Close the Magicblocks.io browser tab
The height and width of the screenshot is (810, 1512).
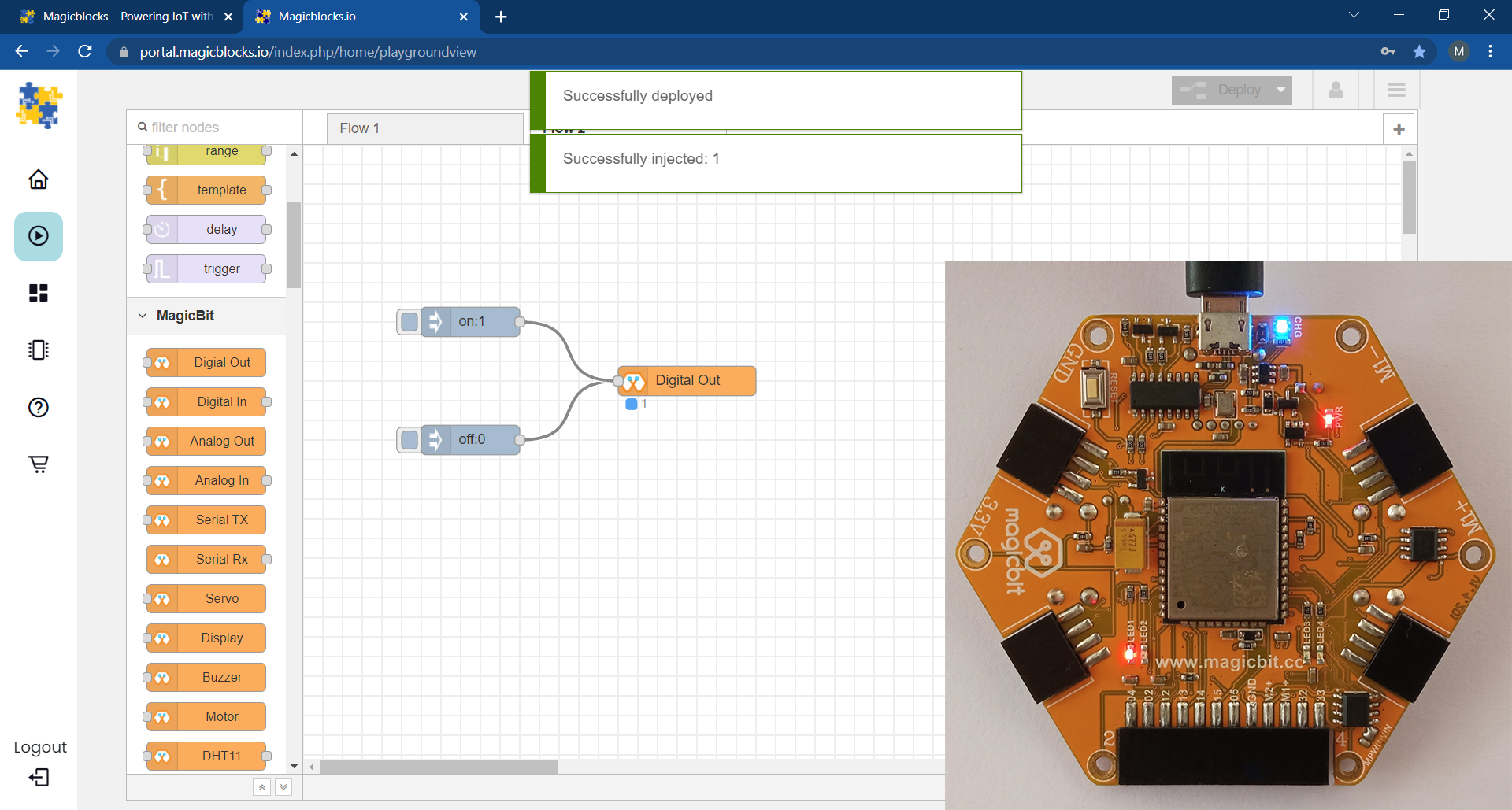(x=463, y=17)
